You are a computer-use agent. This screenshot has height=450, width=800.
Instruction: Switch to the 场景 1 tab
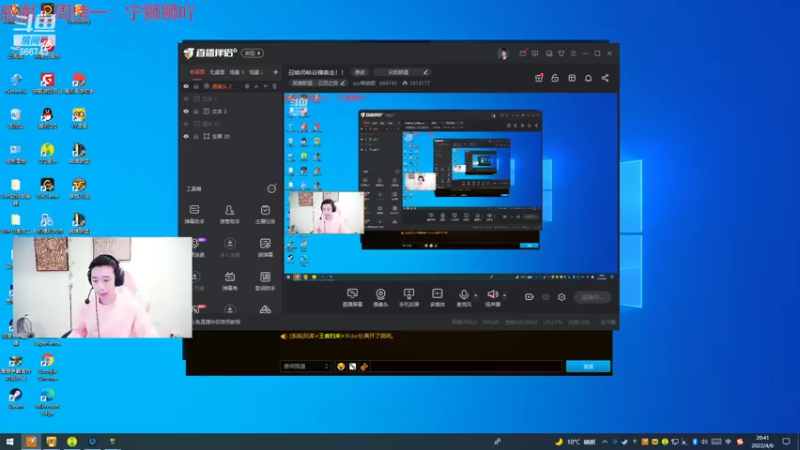236,72
